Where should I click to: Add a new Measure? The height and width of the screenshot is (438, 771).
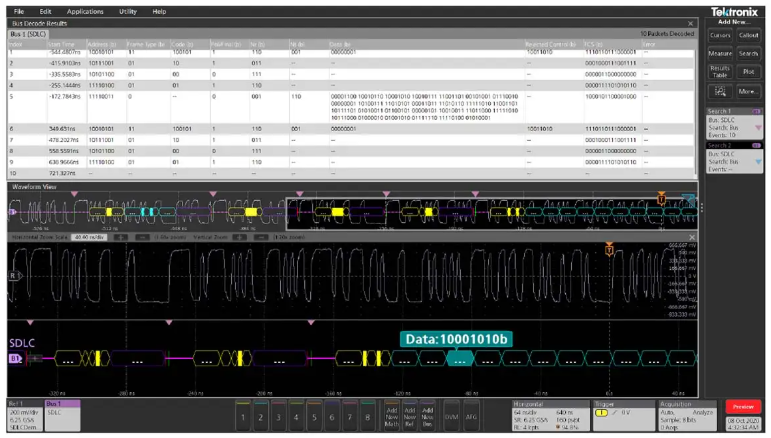coord(720,54)
